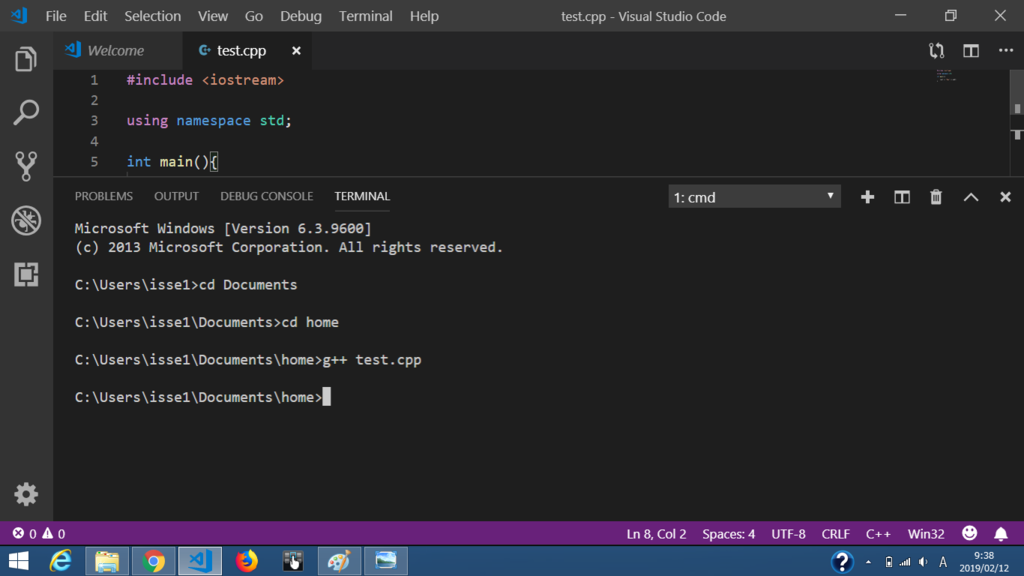Open the Help menu
Viewport: 1024px width, 576px height.
click(424, 16)
